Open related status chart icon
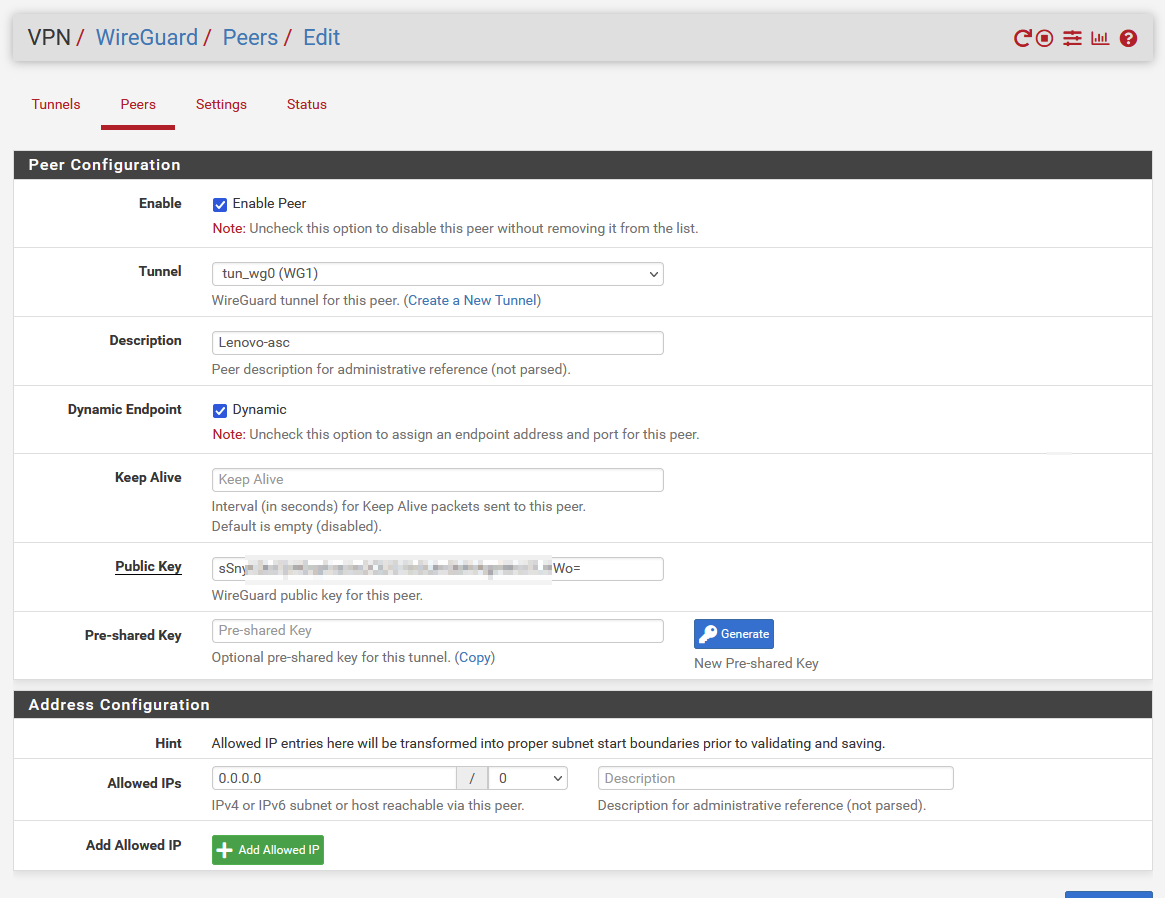Viewport: 1165px width, 898px height. pyautogui.click(x=1100, y=39)
